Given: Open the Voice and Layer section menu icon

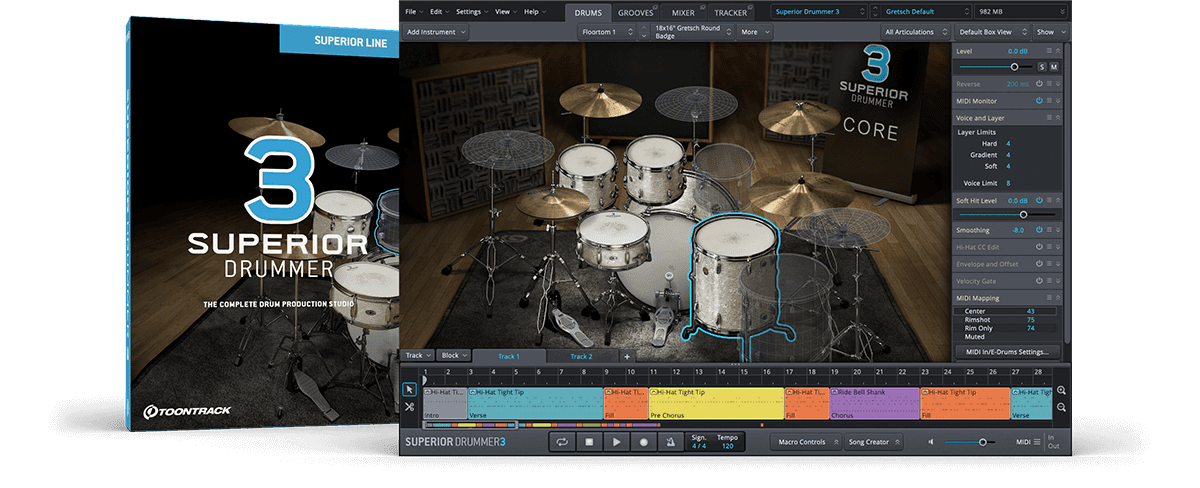Looking at the screenshot, I should point(1048,118).
